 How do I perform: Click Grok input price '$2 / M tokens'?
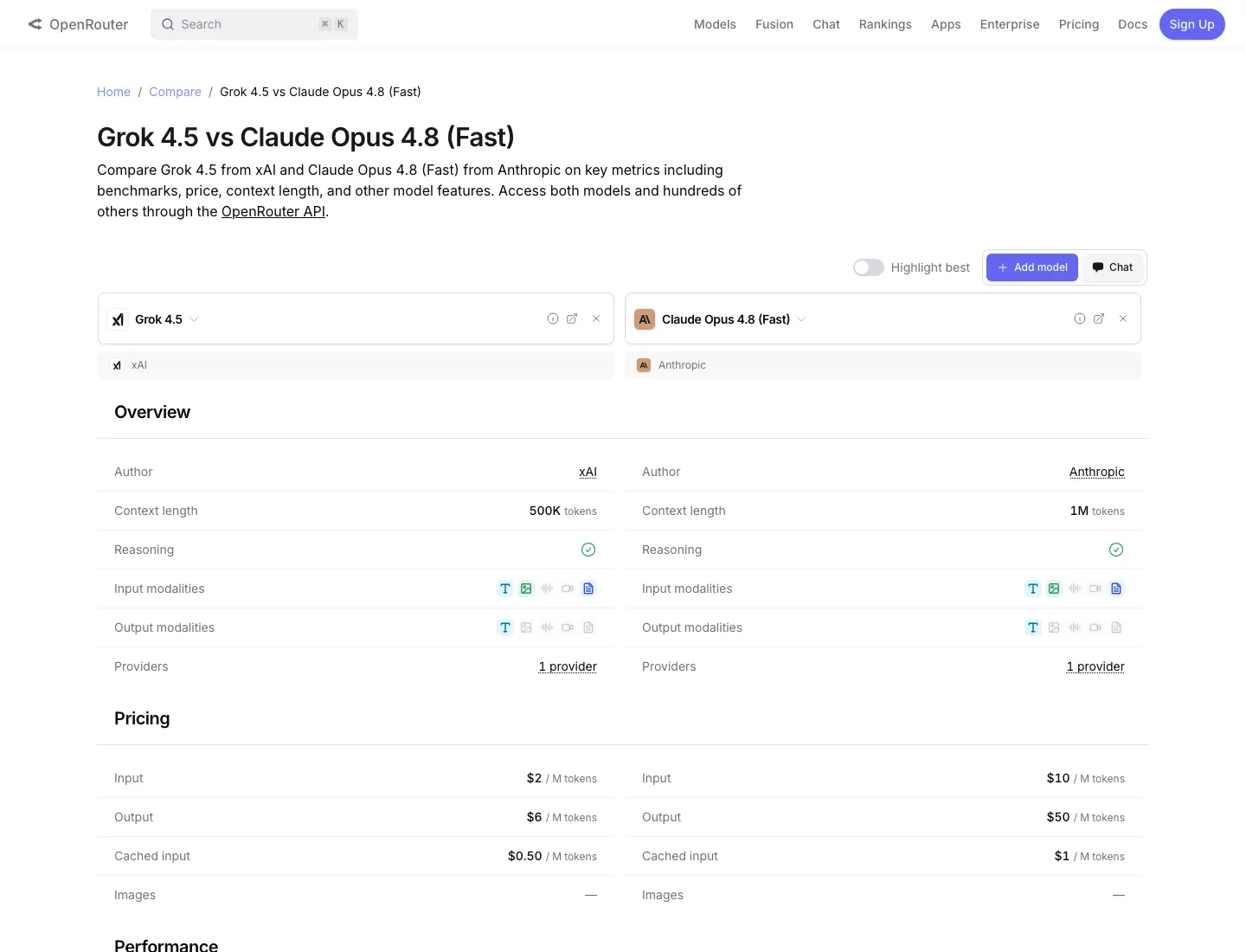click(562, 778)
